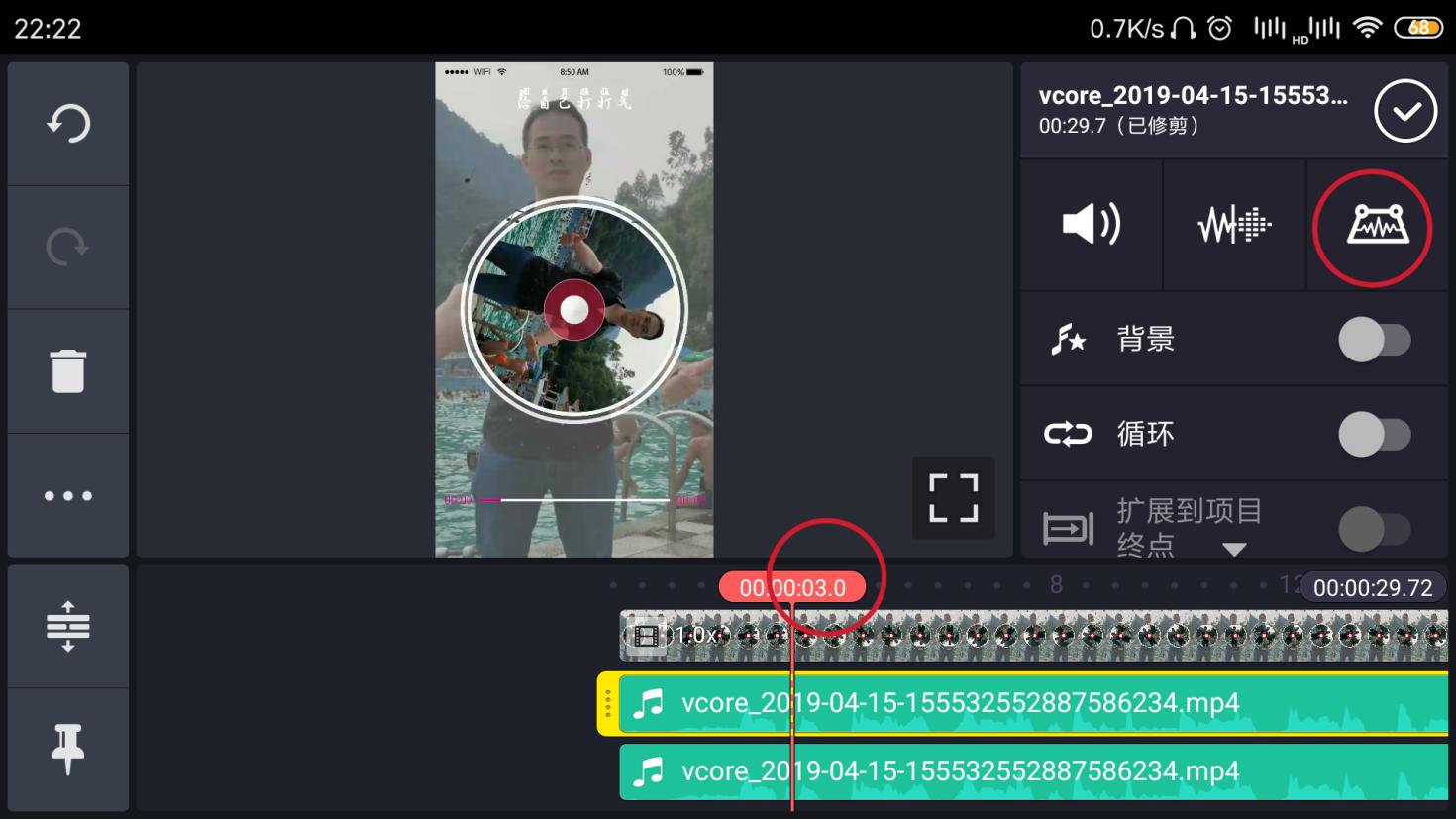Open the EQ audio filter tool
This screenshot has height=819, width=1456.
click(x=1234, y=225)
